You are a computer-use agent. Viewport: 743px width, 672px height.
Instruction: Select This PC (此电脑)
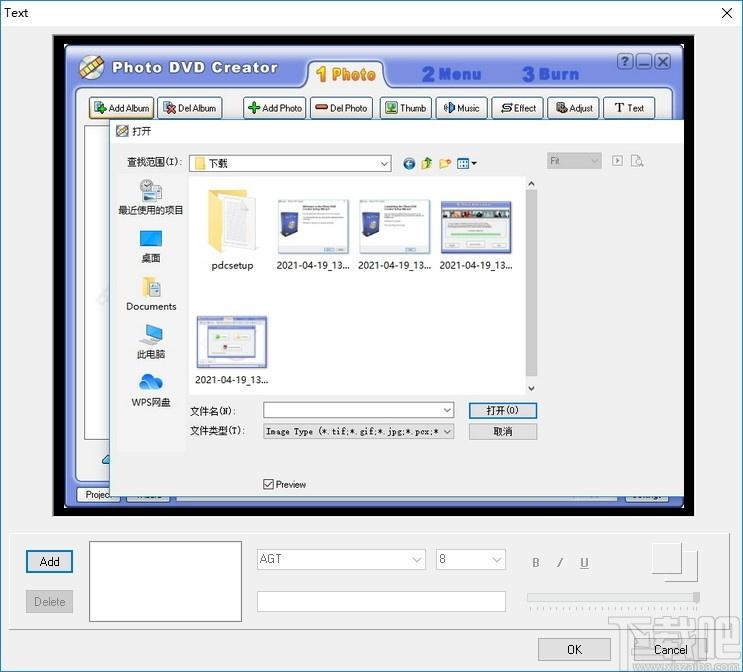pyautogui.click(x=151, y=341)
